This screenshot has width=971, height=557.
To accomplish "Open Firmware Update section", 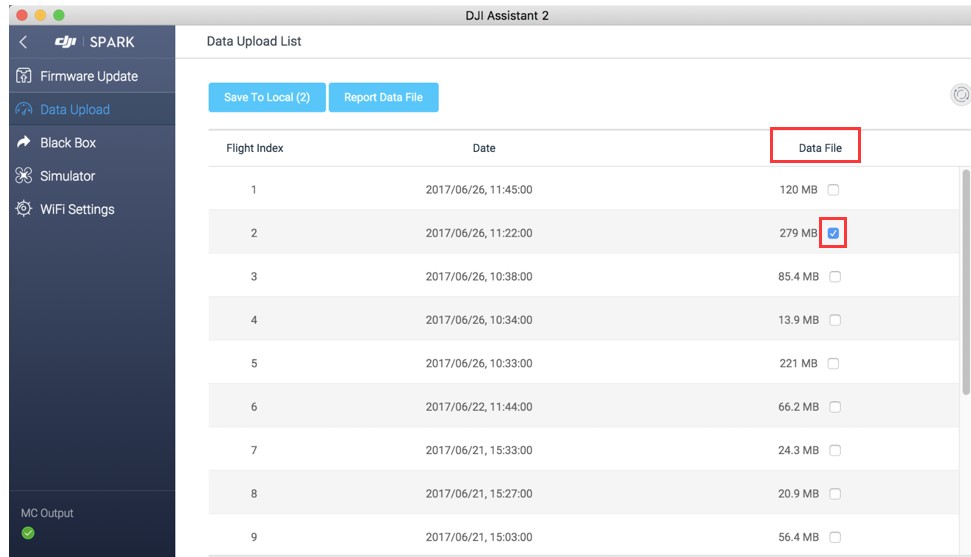I will coord(92,76).
